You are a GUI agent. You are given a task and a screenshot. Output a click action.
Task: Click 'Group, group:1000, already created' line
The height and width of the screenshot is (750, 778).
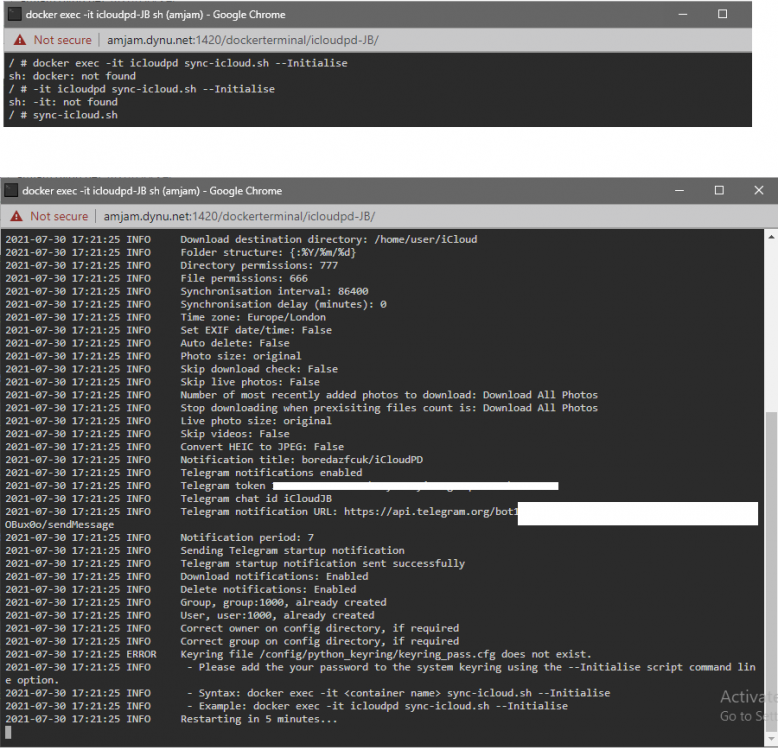(x=283, y=602)
